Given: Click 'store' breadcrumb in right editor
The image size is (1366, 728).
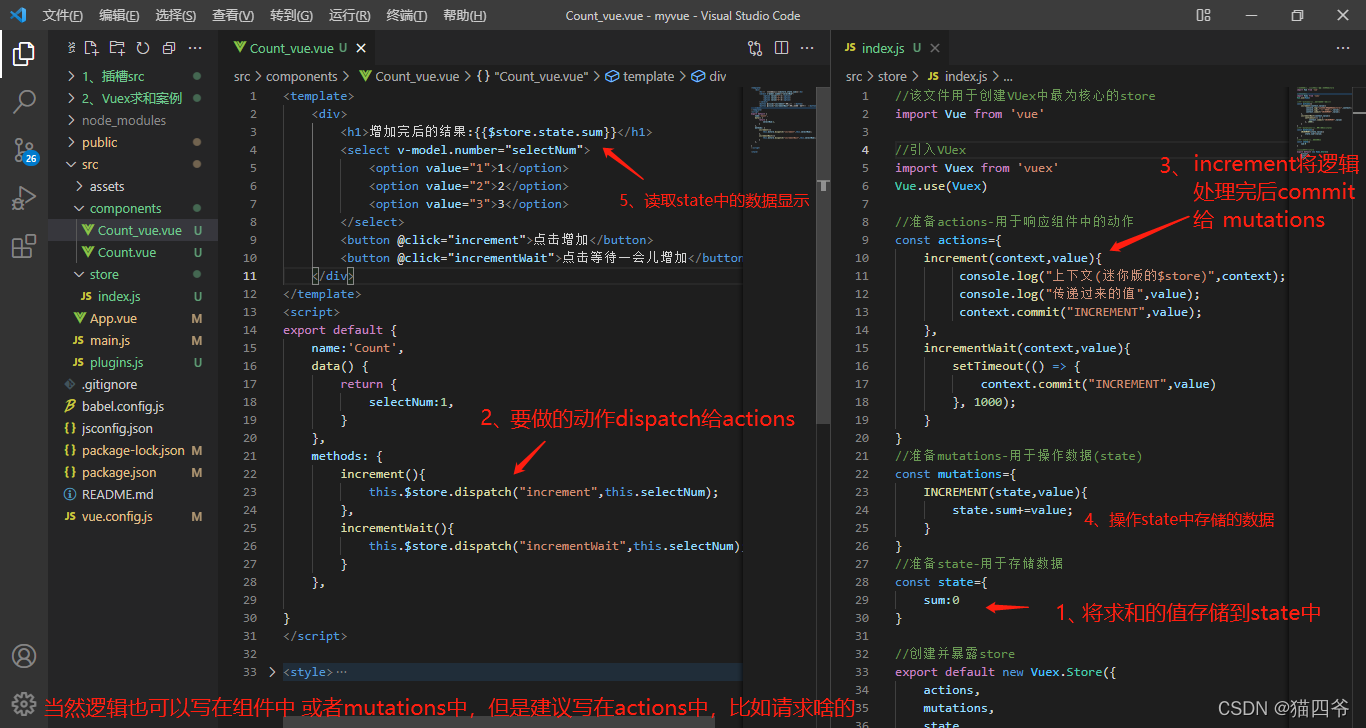Looking at the screenshot, I should point(893,76).
